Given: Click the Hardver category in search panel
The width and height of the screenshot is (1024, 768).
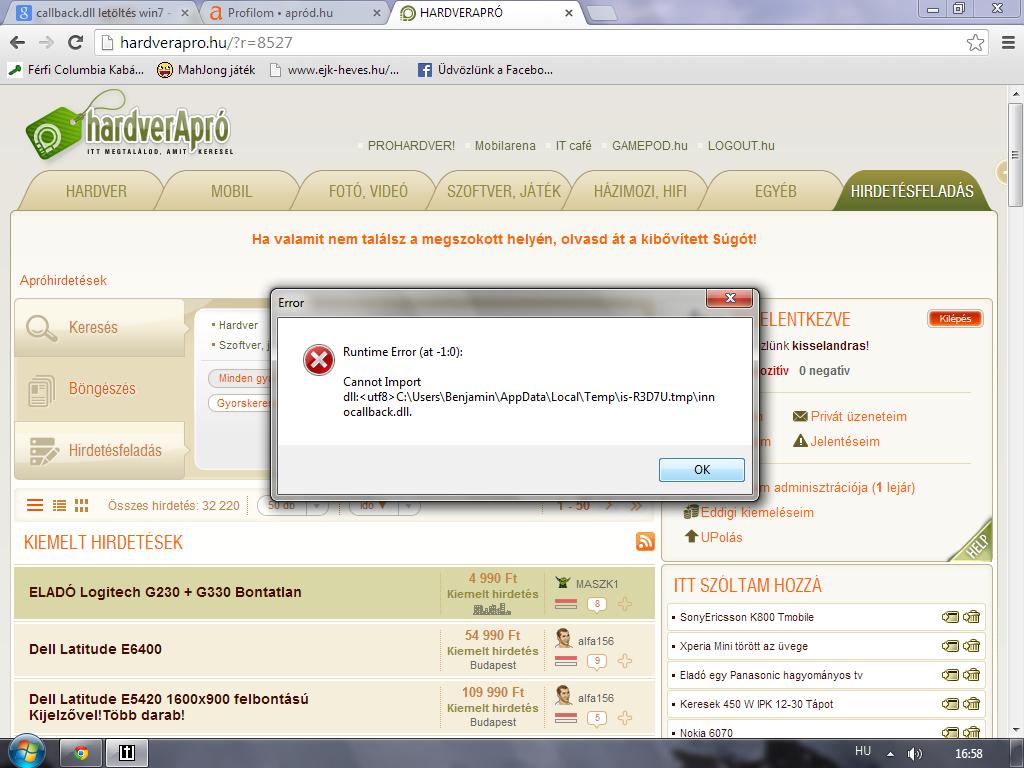Looking at the screenshot, I should coord(238,325).
